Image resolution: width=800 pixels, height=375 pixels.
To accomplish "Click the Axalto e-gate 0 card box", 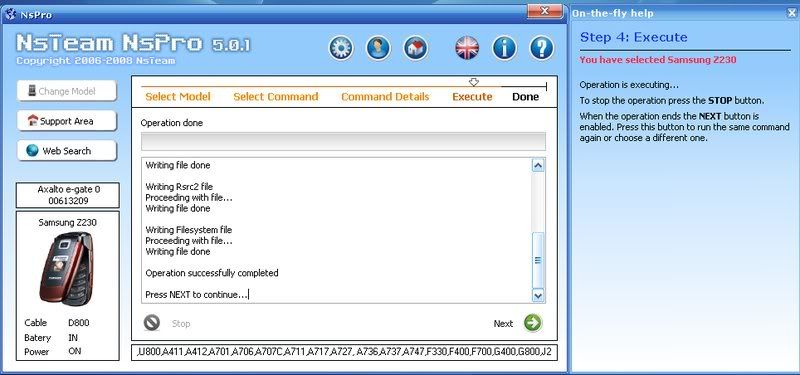I will point(68,195).
